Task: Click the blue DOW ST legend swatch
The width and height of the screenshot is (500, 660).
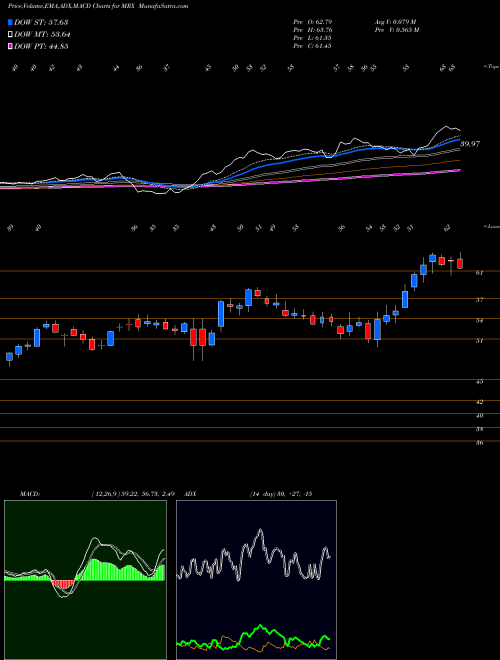Action: 10,22
